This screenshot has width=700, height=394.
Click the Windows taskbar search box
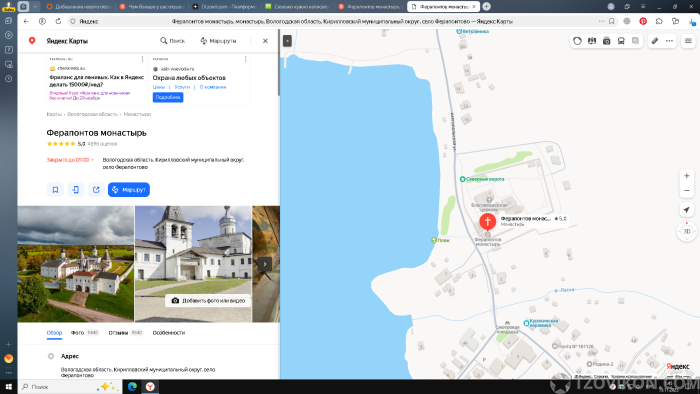[70, 387]
